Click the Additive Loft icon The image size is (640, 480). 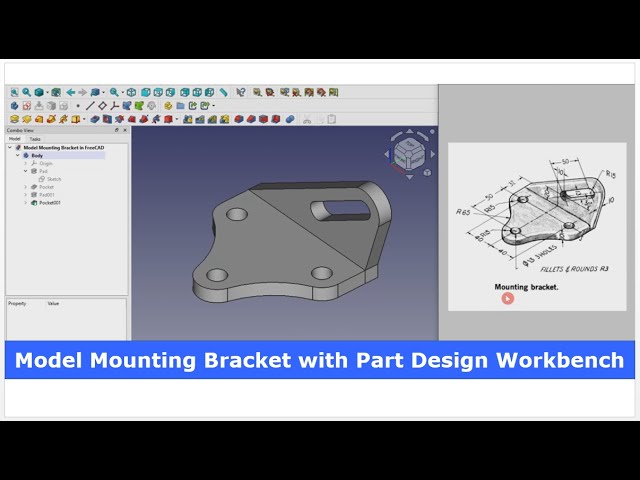pyautogui.click(x=39, y=119)
